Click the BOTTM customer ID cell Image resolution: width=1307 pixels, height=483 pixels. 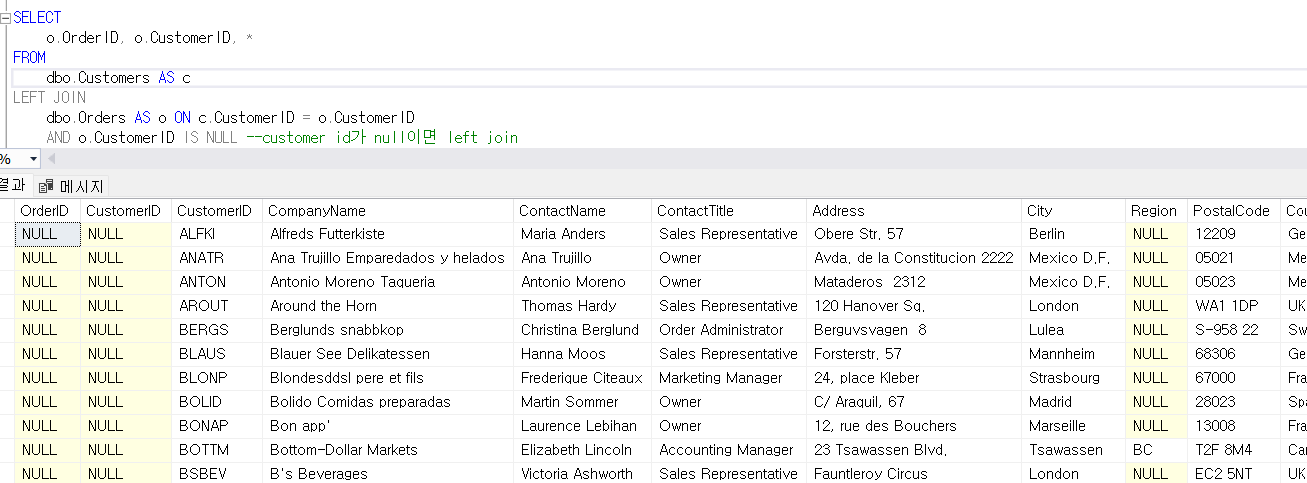[x=216, y=450]
